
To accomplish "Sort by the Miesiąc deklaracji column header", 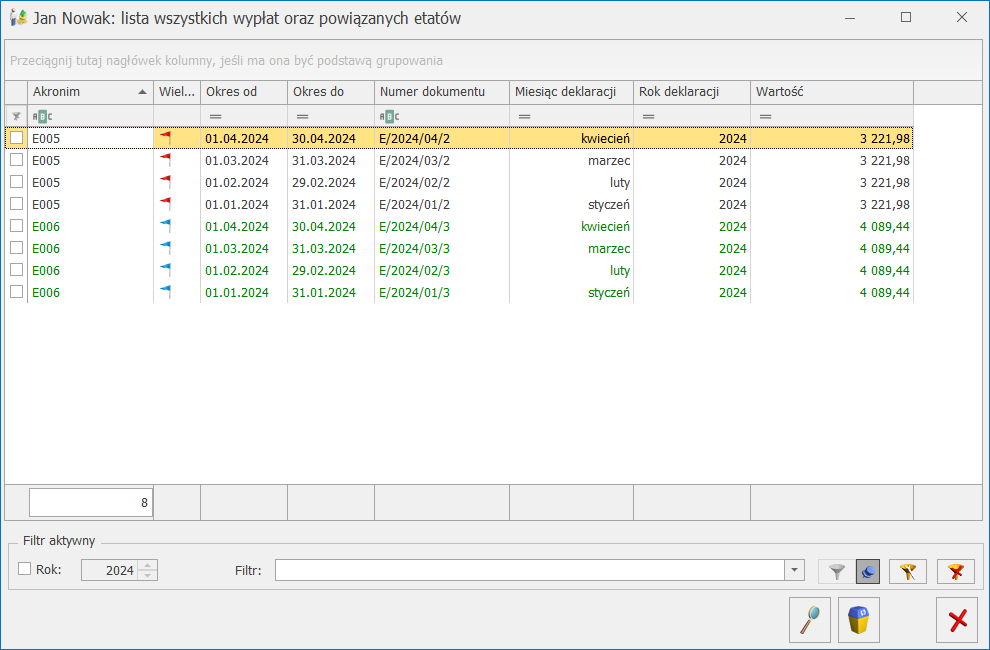I will coord(571,92).
